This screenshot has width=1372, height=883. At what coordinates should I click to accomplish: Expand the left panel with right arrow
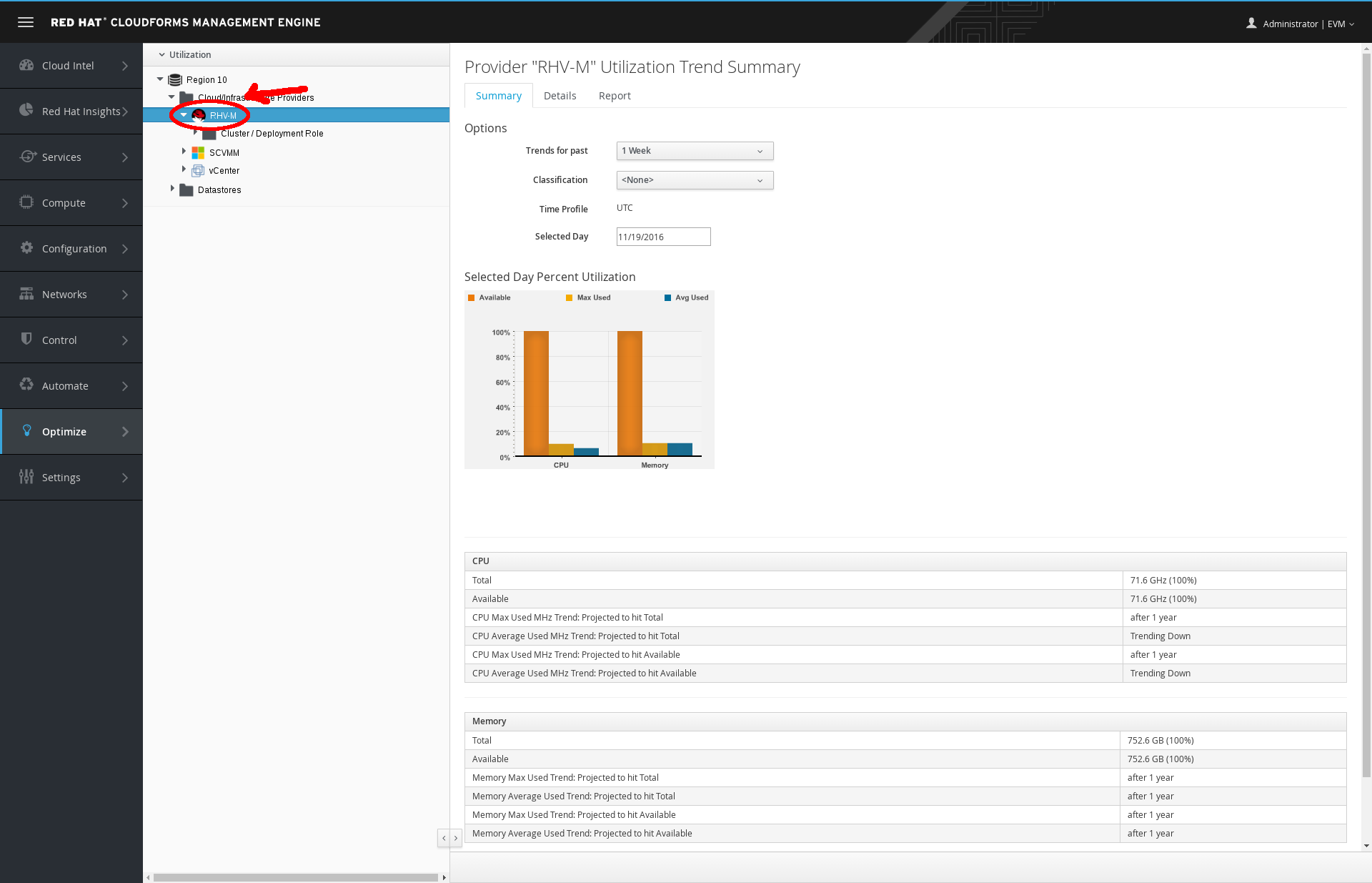point(456,838)
